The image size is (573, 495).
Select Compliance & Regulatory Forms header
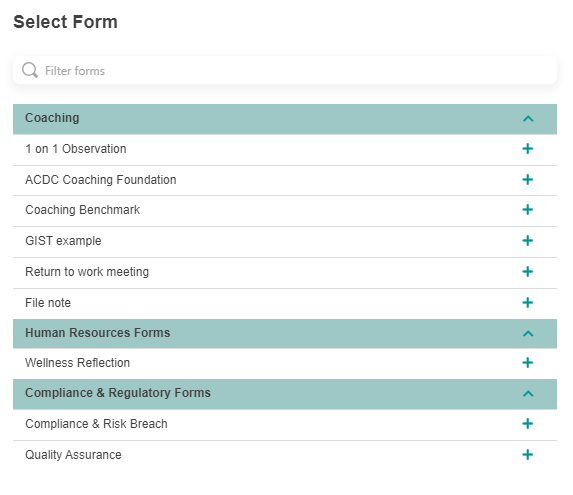click(285, 394)
